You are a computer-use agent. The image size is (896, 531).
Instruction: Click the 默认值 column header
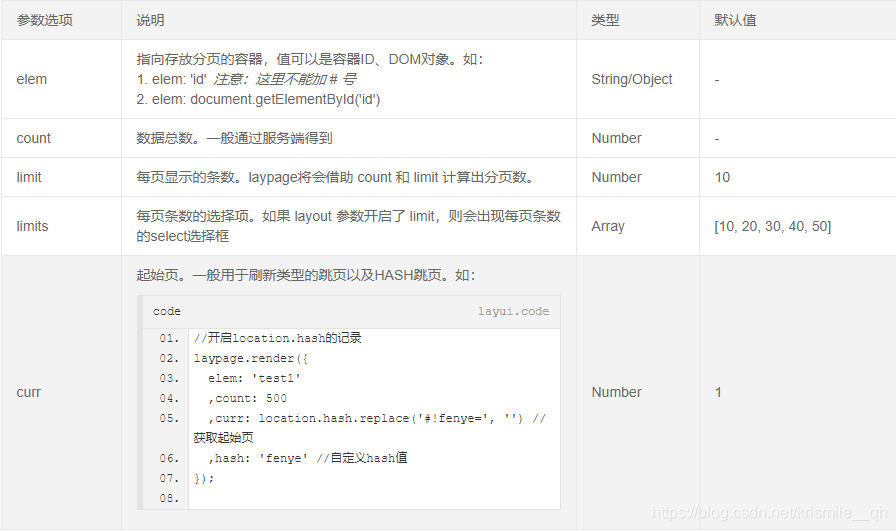[735, 21]
